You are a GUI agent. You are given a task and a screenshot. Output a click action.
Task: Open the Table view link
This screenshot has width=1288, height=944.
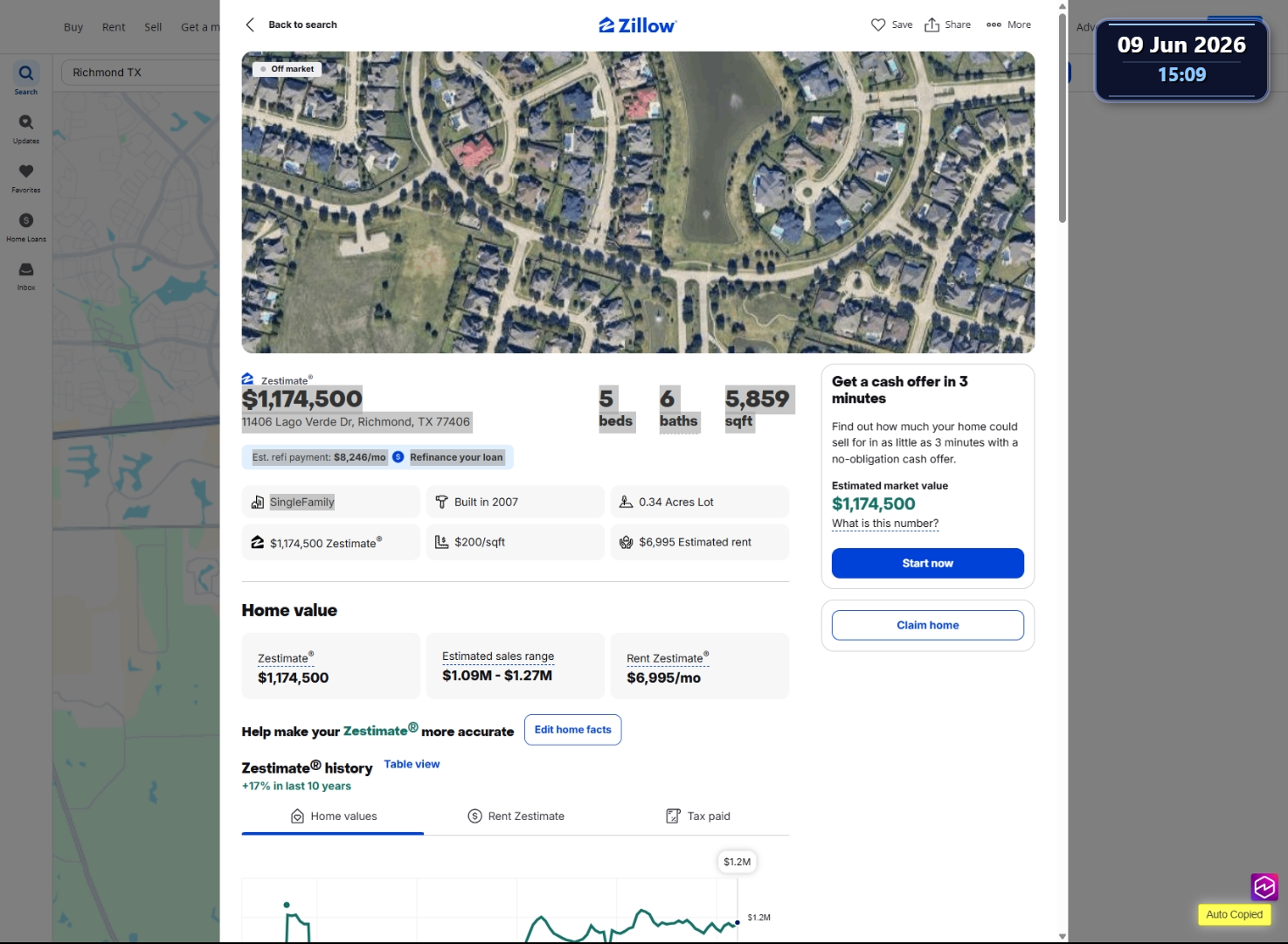tap(412, 764)
